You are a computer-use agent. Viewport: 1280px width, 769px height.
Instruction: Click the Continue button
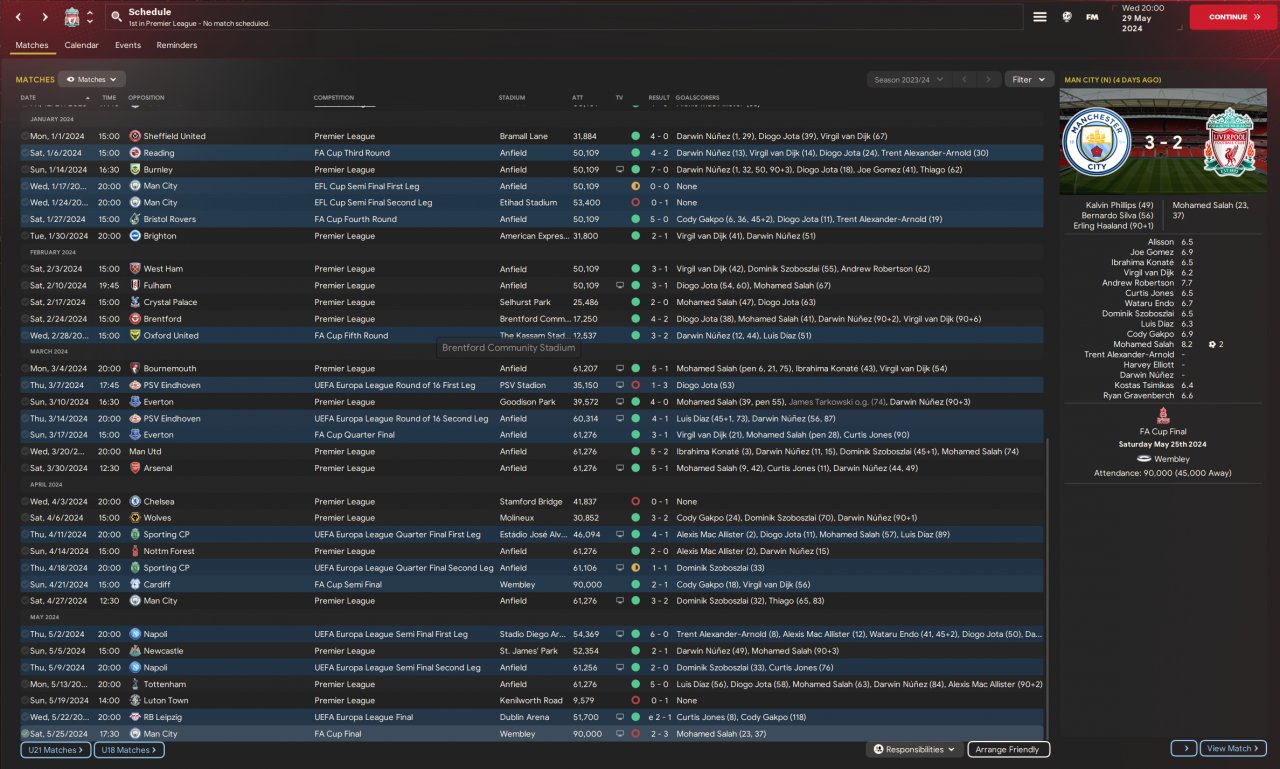(1233, 17)
